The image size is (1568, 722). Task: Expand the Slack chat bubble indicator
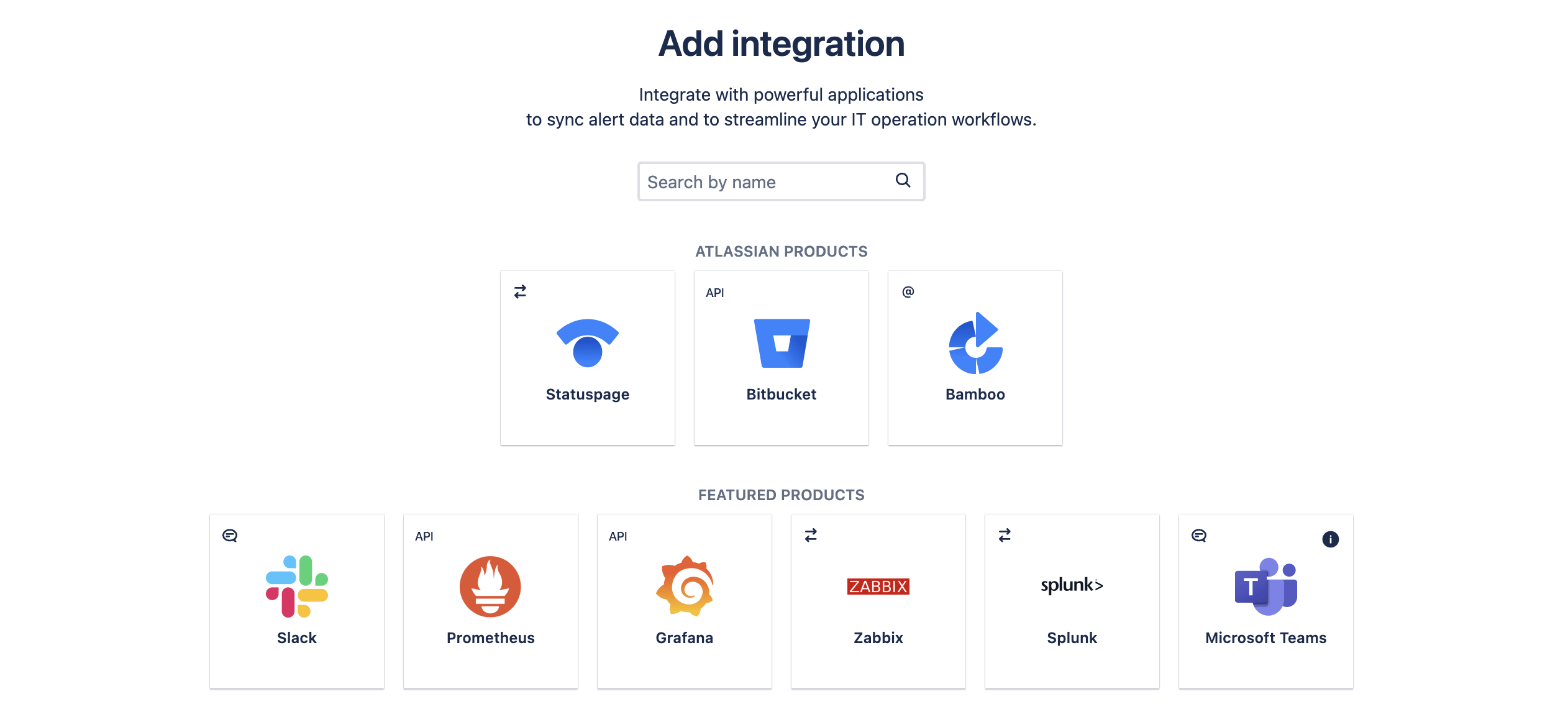(x=230, y=536)
